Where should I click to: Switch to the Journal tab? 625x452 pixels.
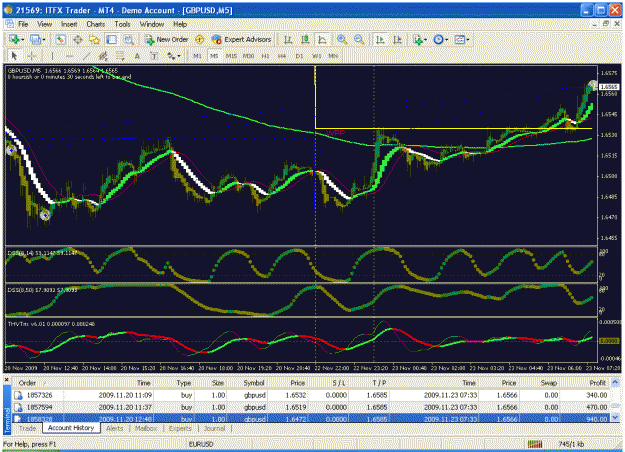214,428
